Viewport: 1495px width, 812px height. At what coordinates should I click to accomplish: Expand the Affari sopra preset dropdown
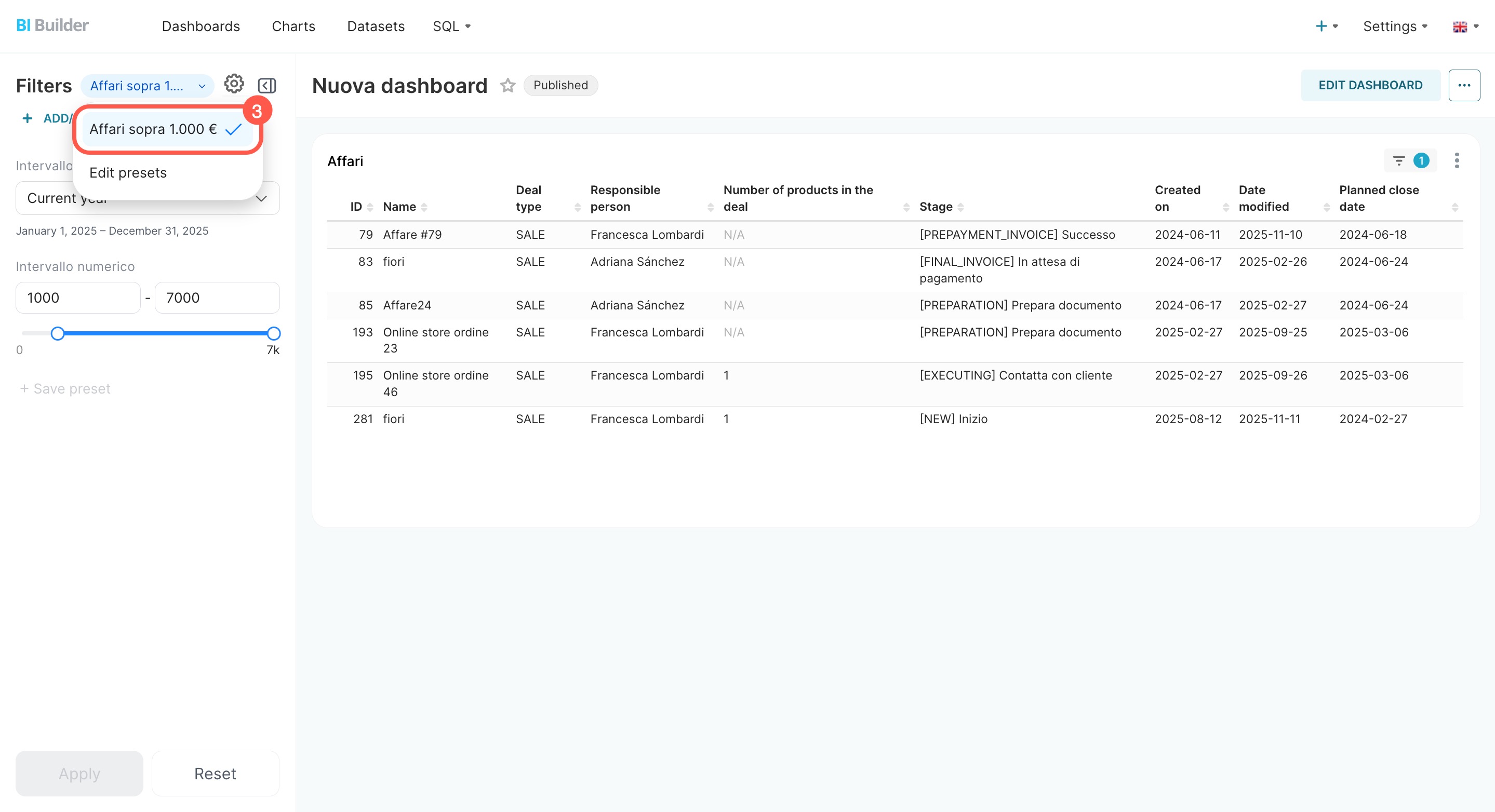pyautogui.click(x=148, y=86)
